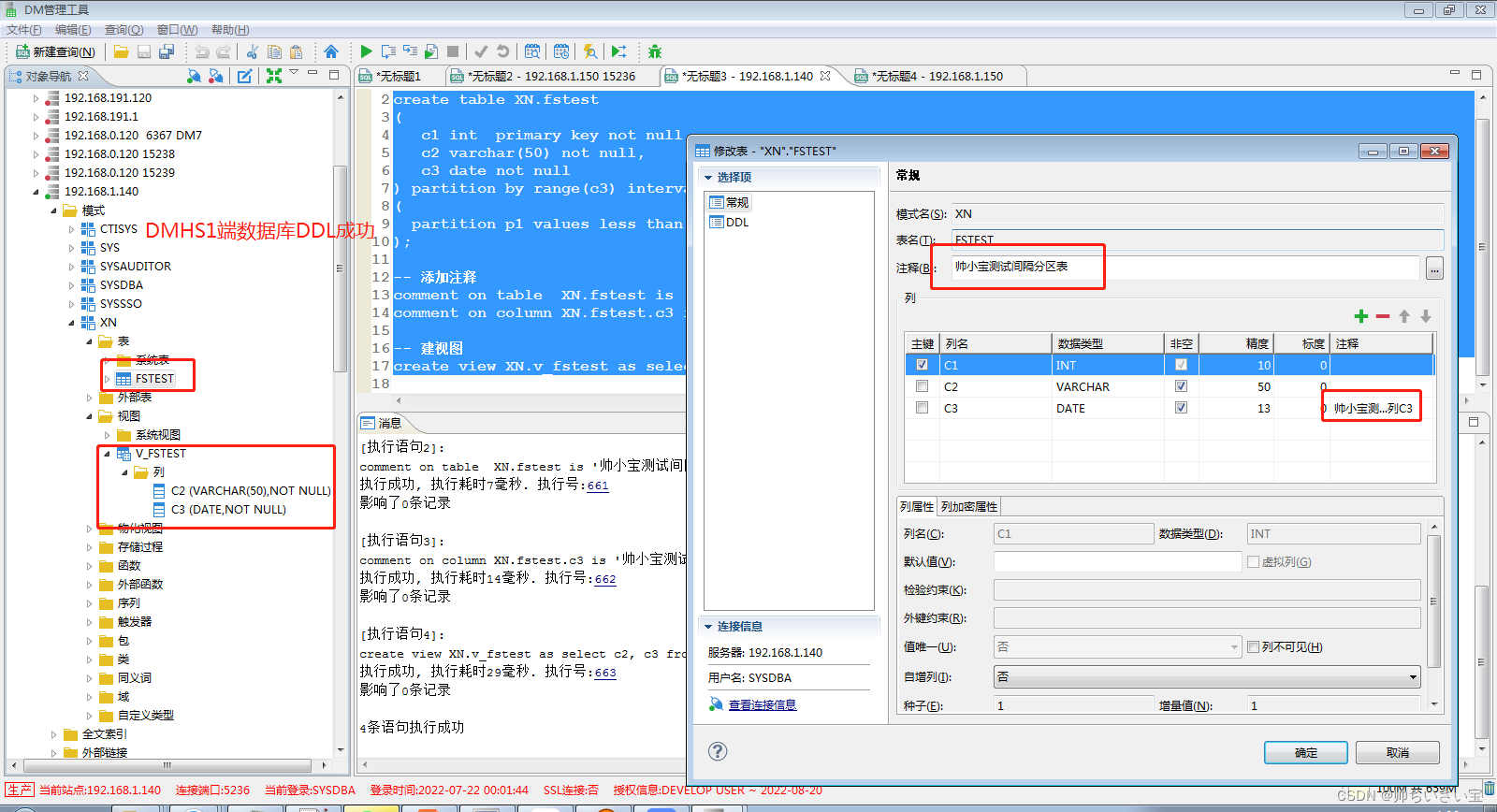Enable the 虚拟列 checkbox

coord(1253,562)
